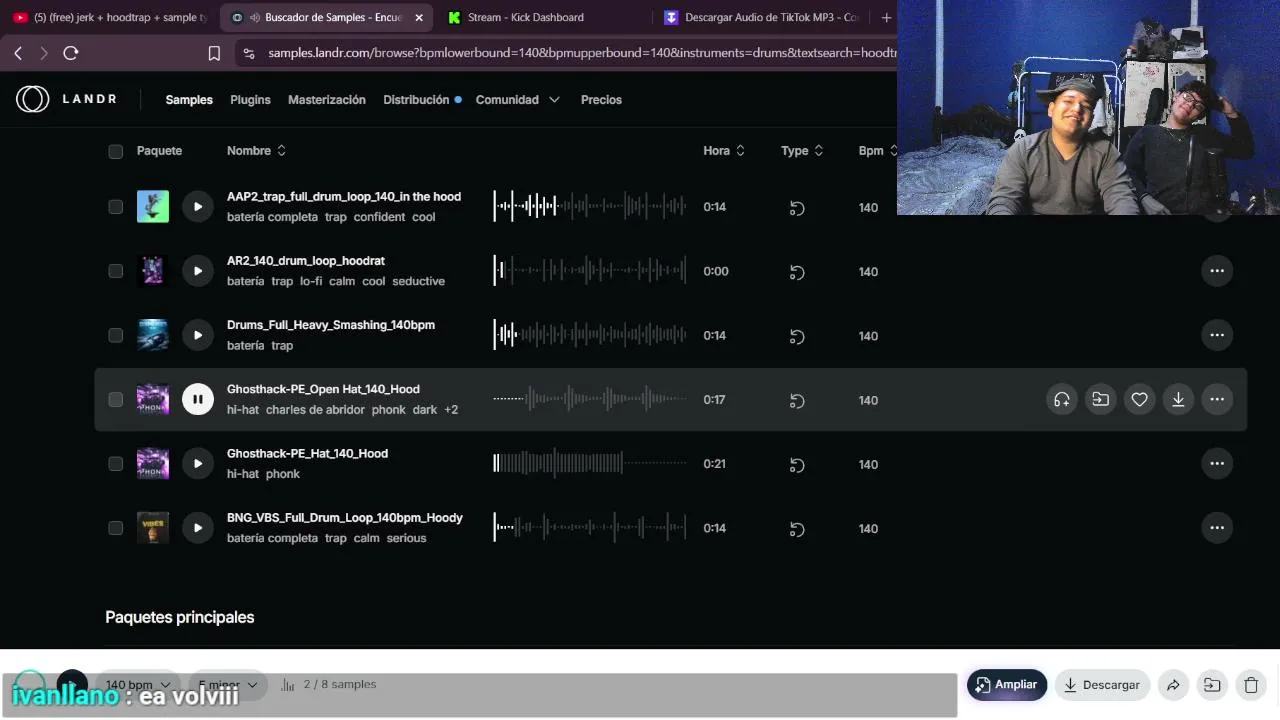The image size is (1280, 720).
Task: Open the Masterización nav item
Action: click(327, 100)
